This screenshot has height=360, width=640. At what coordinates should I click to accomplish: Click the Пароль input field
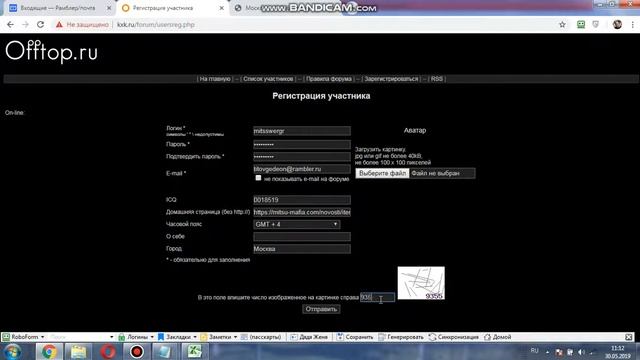point(302,144)
